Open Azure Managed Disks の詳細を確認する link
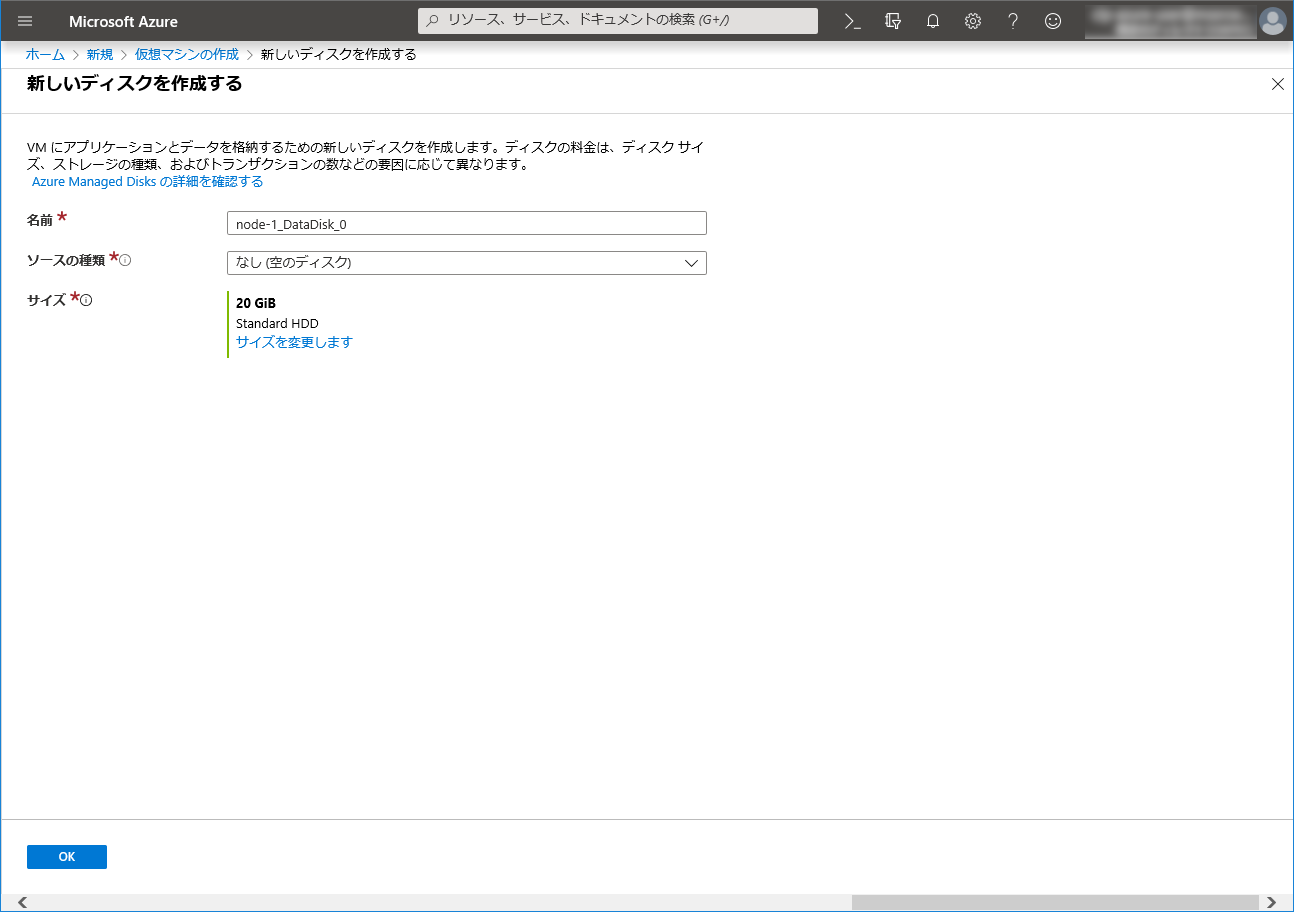This screenshot has width=1294, height=912. click(x=148, y=182)
